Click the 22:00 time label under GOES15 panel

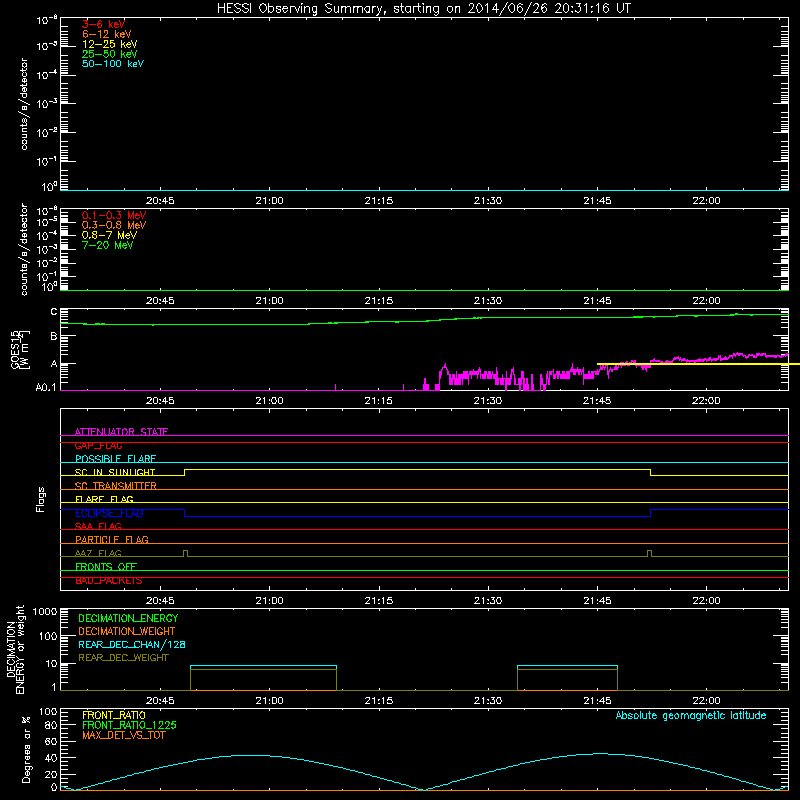pyautogui.click(x=707, y=401)
